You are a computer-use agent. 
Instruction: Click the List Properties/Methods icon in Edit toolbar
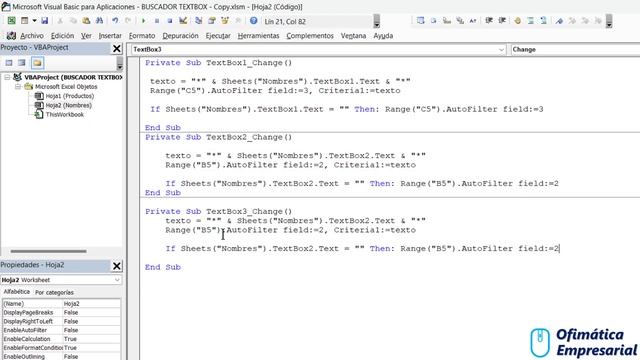click(x=420, y=21)
